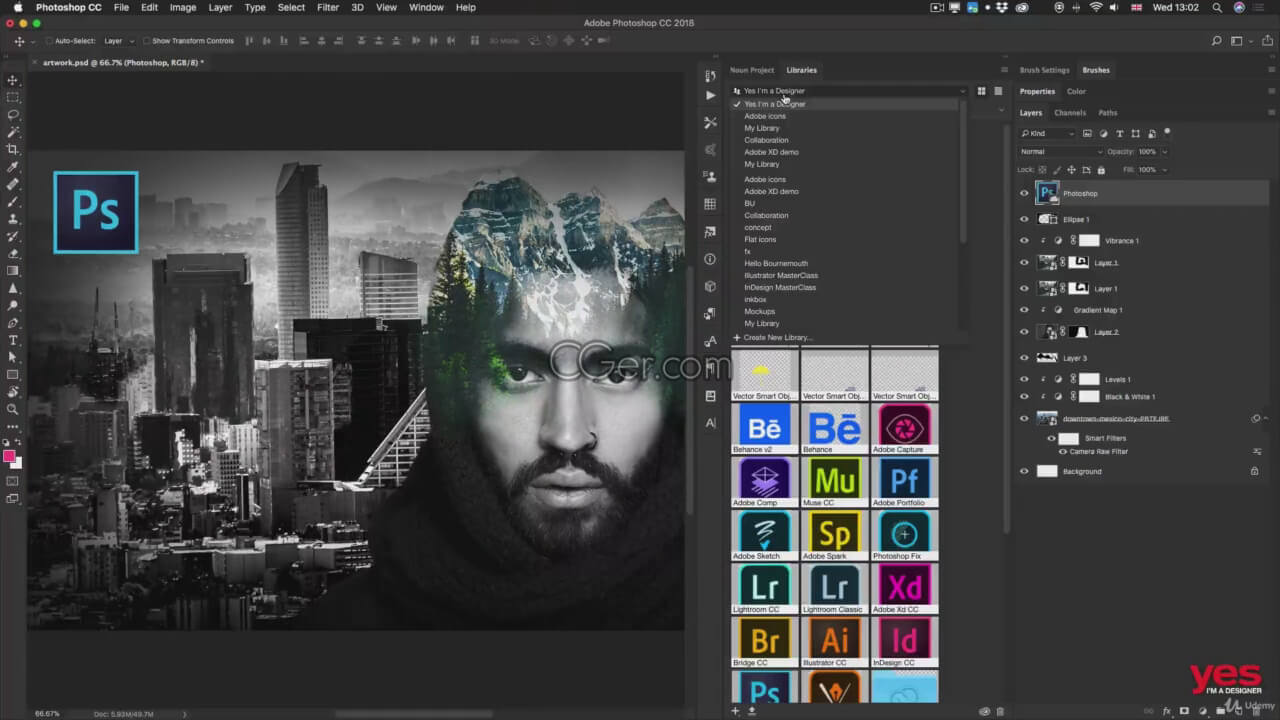Enable the Auto-Select checkbox

pos(49,41)
